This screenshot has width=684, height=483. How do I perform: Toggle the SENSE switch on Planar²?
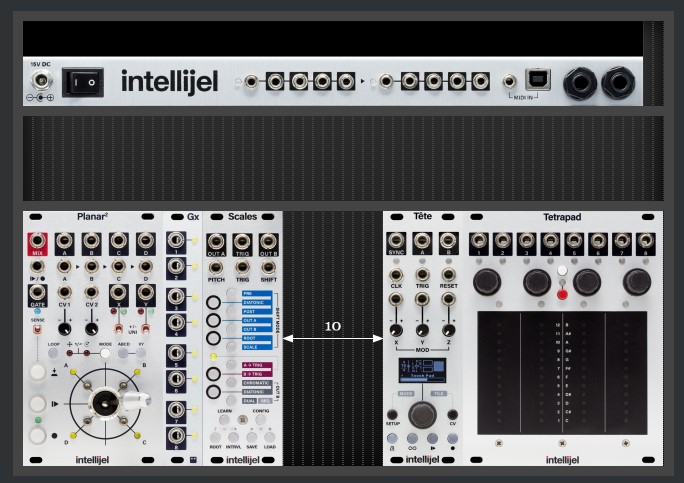point(38,329)
